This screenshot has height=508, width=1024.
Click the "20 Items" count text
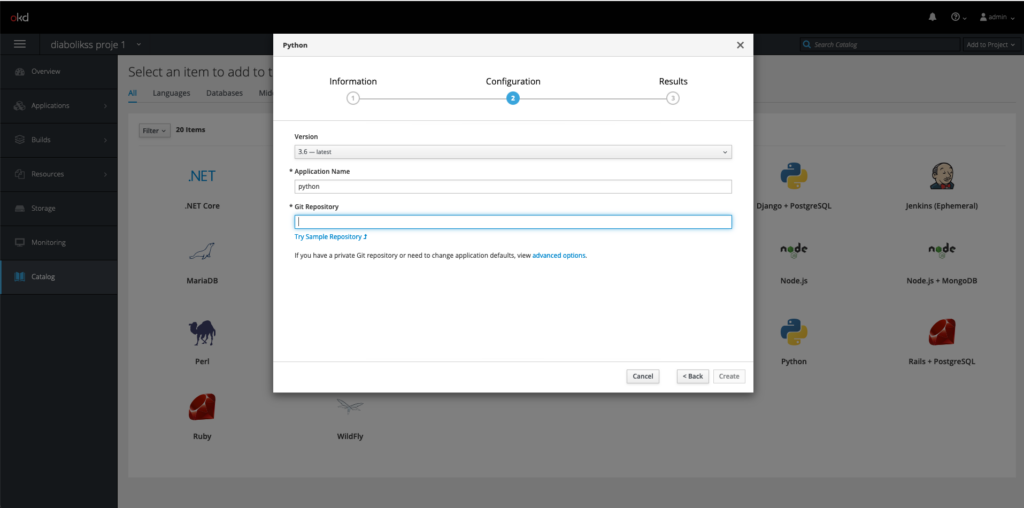pyautogui.click(x=190, y=129)
